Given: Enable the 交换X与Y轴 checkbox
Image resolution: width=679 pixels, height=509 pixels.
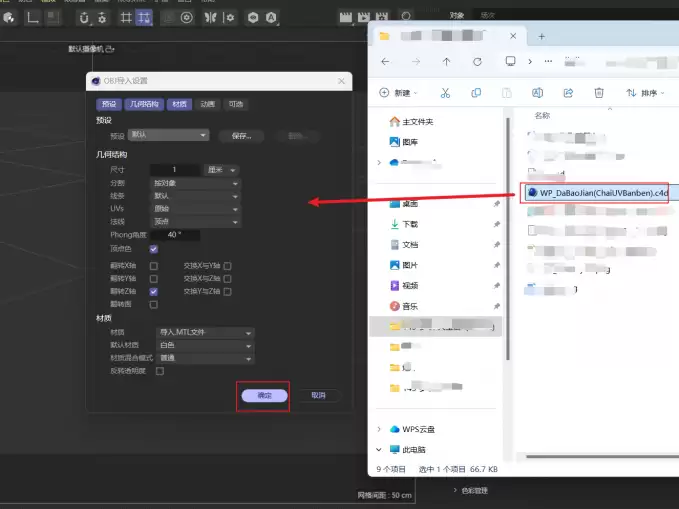Looking at the screenshot, I should [228, 266].
